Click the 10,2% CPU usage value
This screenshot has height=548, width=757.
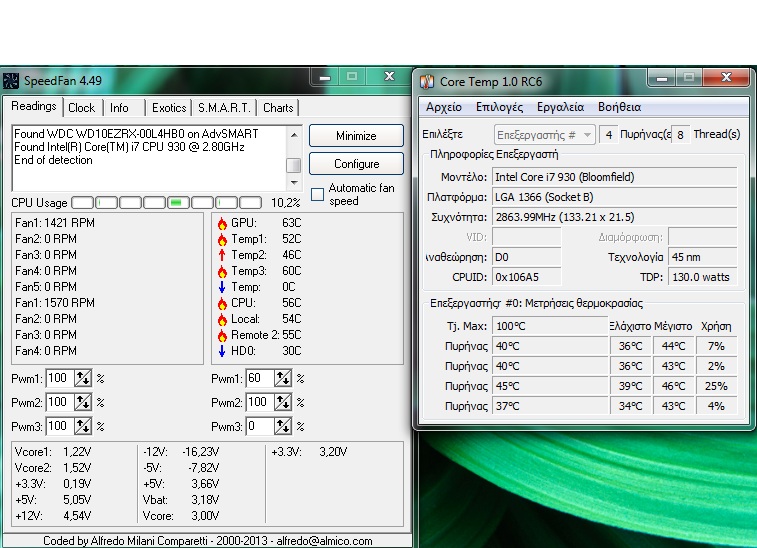286,203
